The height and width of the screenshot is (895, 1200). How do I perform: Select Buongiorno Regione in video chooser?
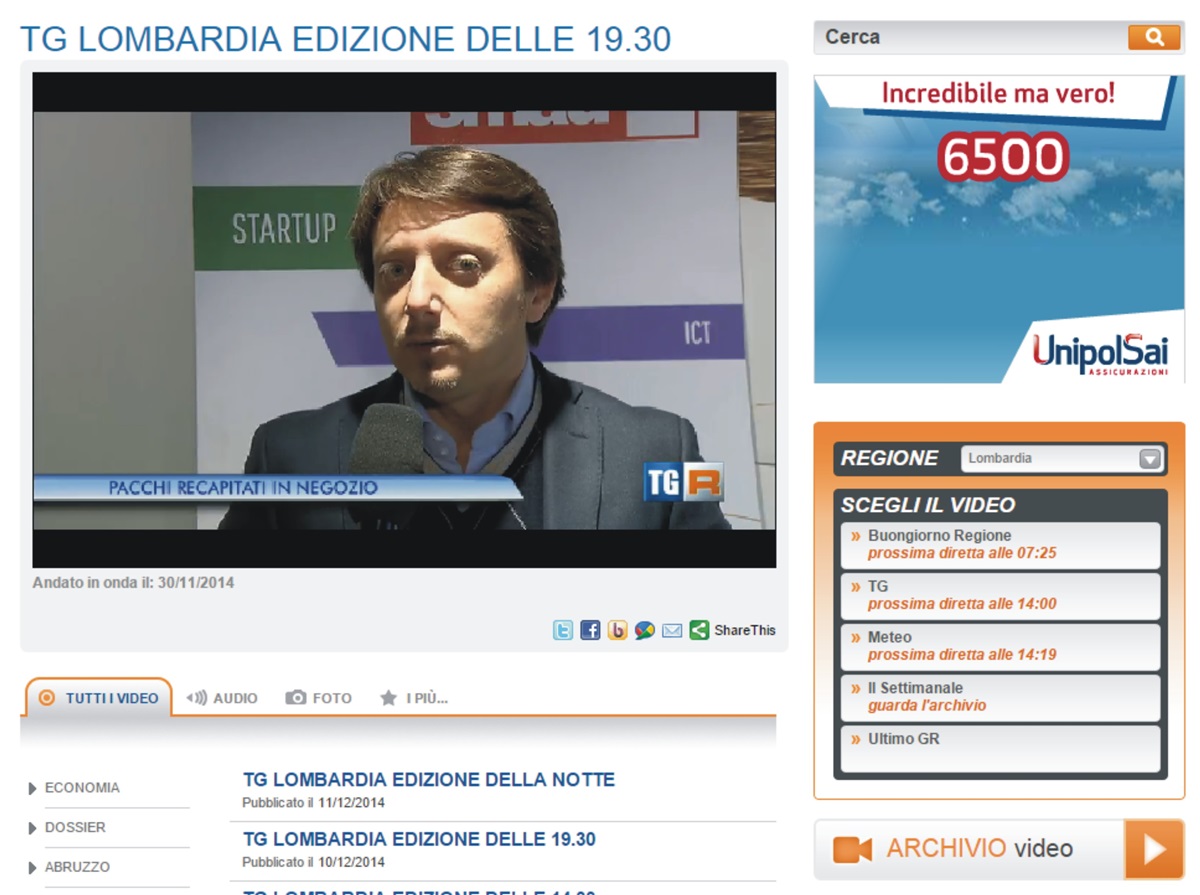tap(1000, 545)
